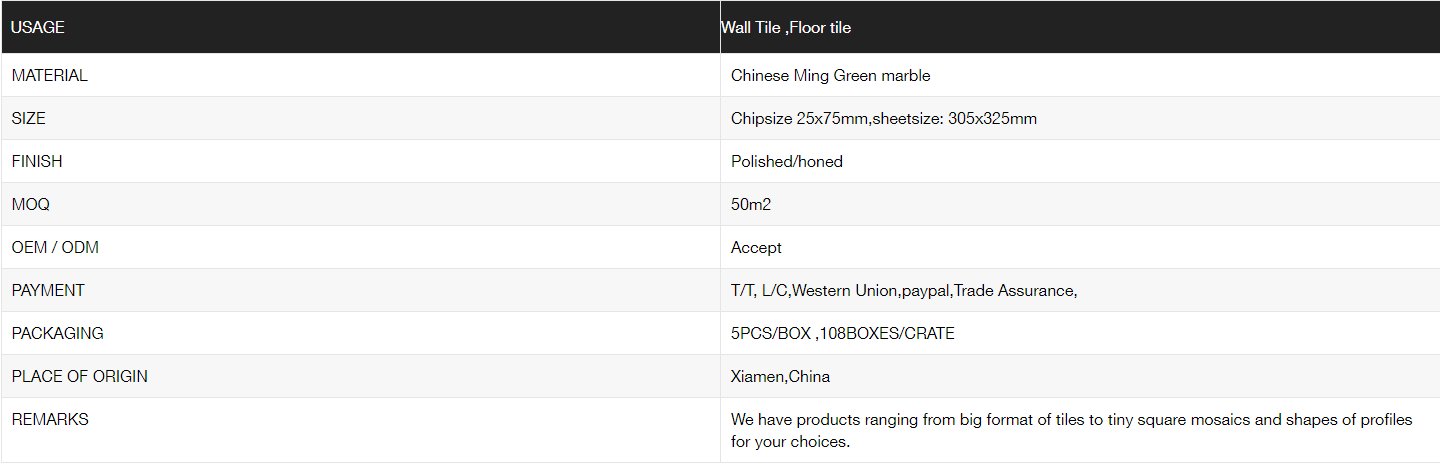Select the PAYMENT row label
This screenshot has height=465, width=1440.
coord(48,290)
